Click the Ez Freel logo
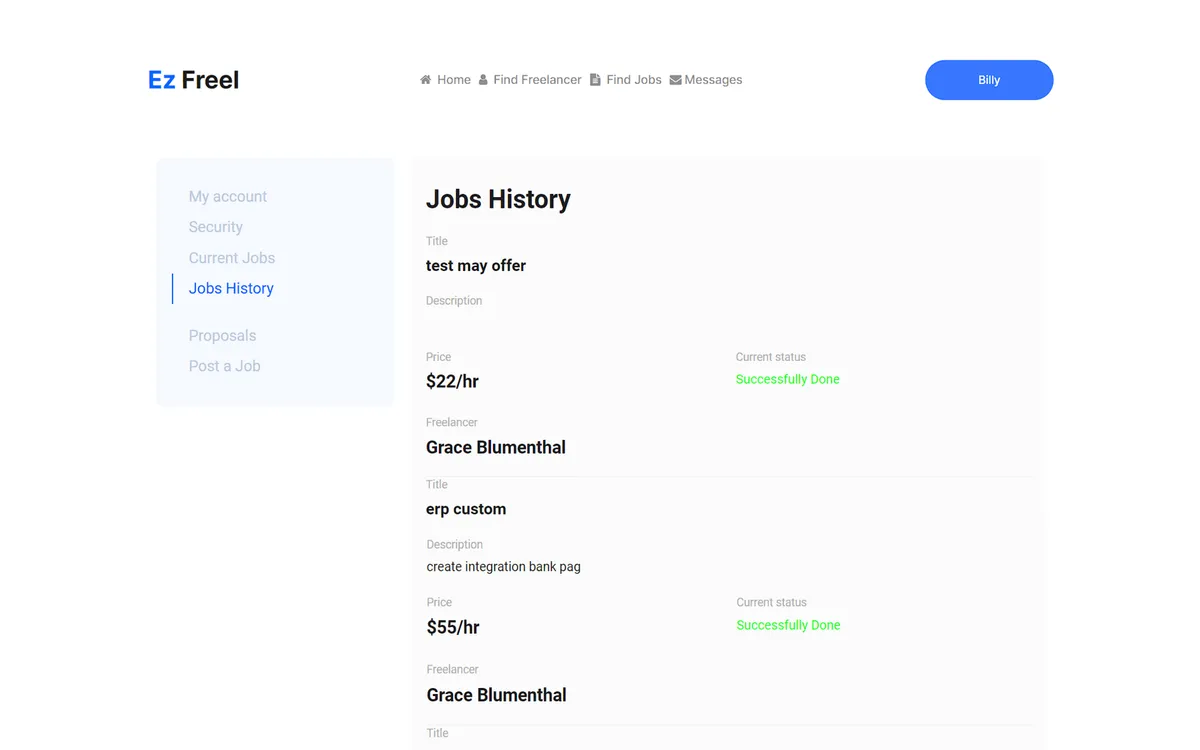This screenshot has width=1200, height=750. coord(194,80)
